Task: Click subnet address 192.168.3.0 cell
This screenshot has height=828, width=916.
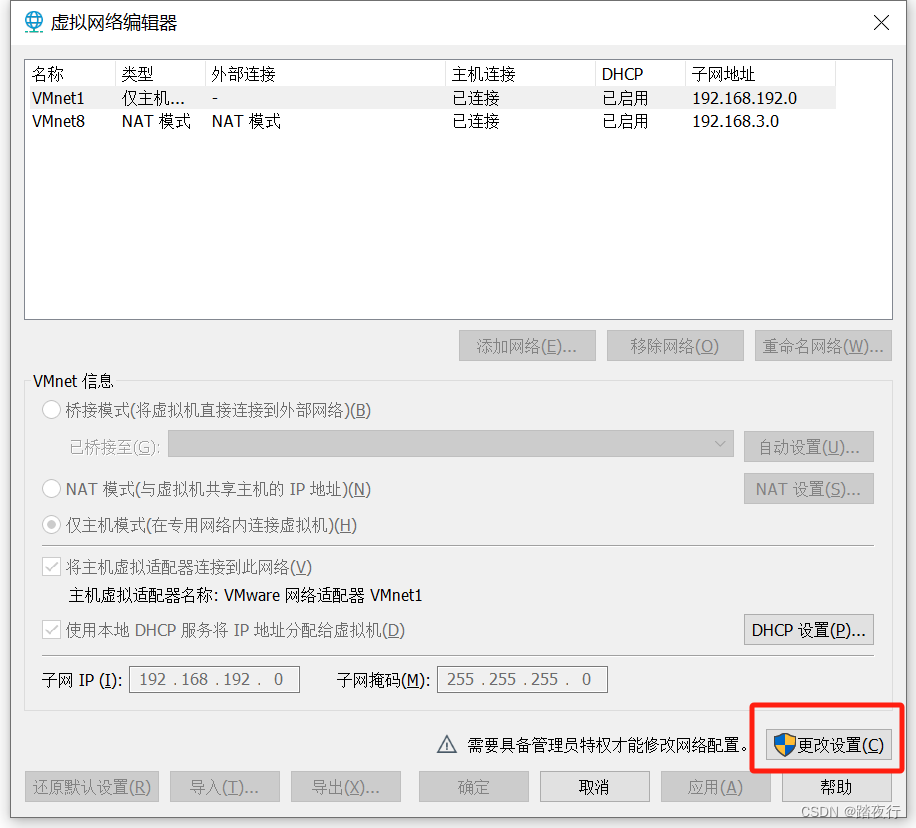Action: 735,122
